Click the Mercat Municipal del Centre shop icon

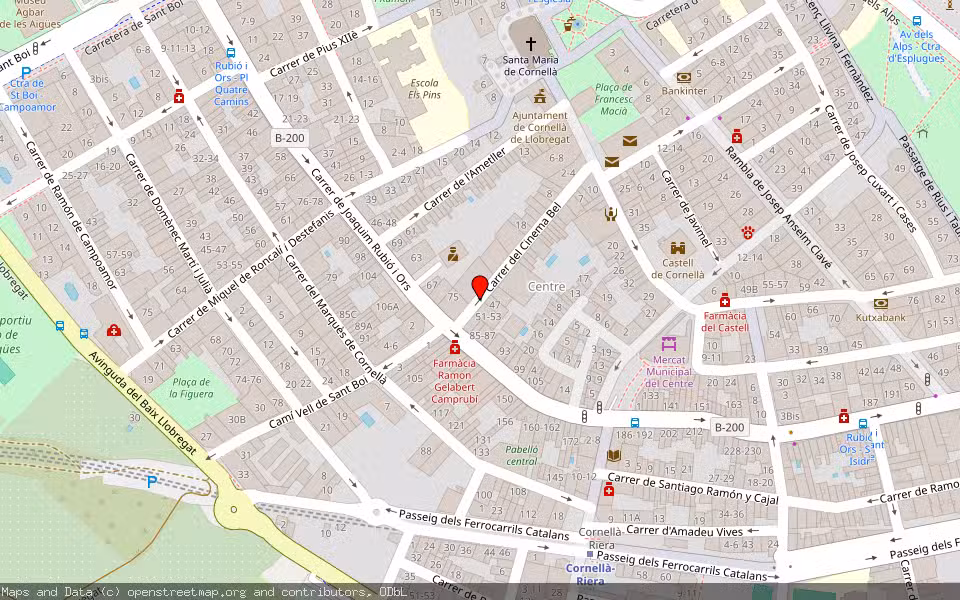(669, 343)
